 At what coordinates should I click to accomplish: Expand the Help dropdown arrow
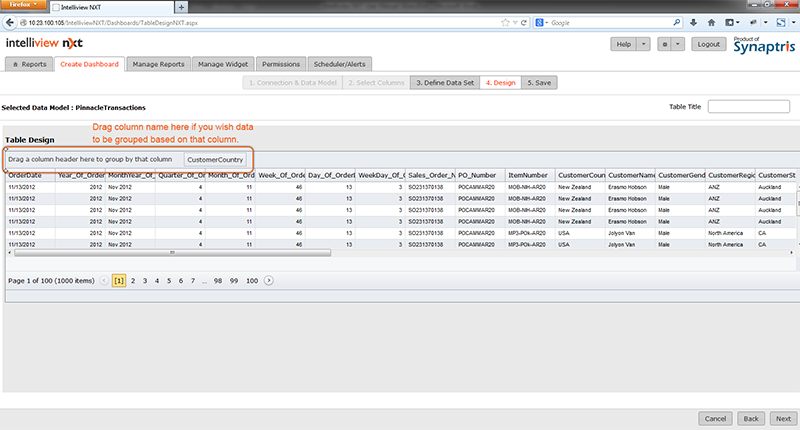643,45
